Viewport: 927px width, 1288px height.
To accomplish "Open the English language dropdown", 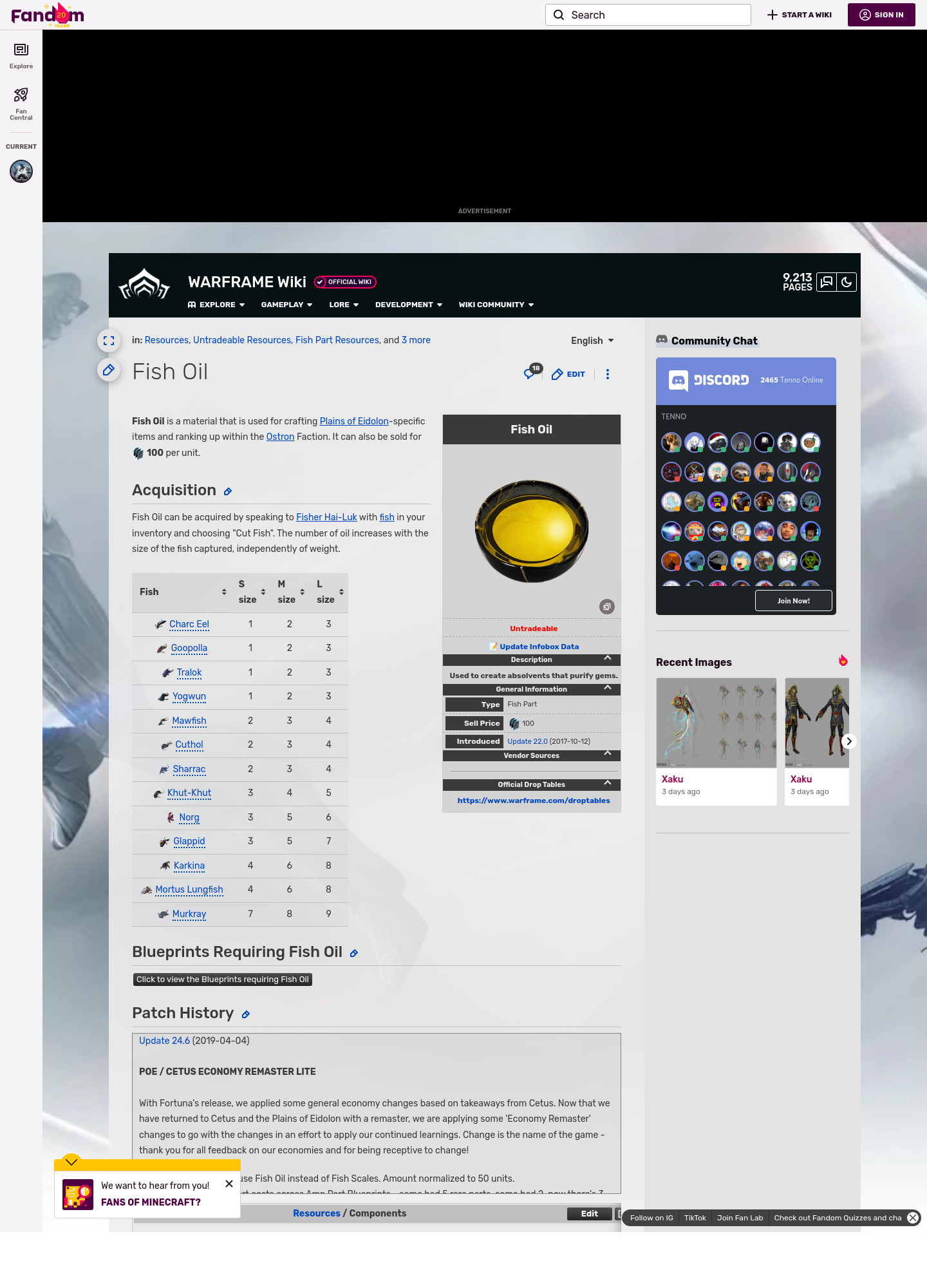I will coord(592,341).
